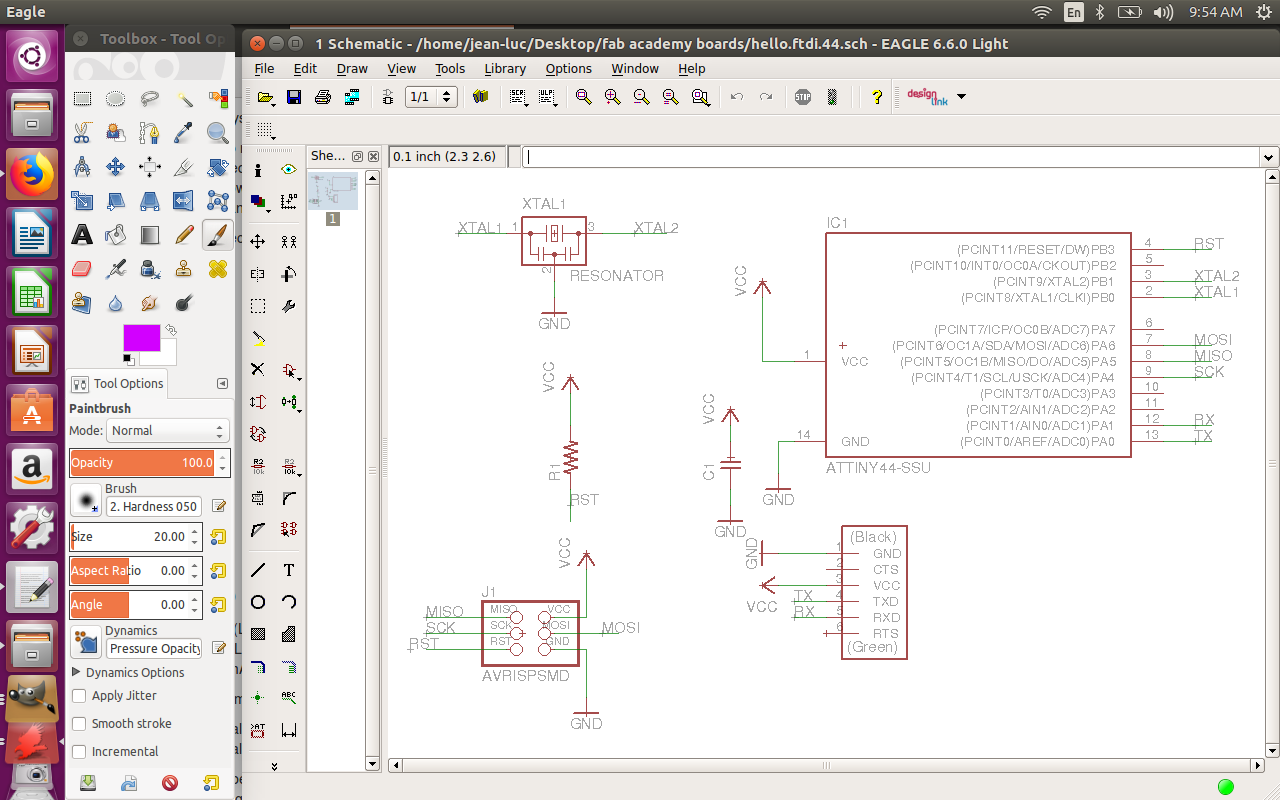Click the EAGLE help question mark icon
Image resolution: width=1280 pixels, height=800 pixels.
click(877, 97)
